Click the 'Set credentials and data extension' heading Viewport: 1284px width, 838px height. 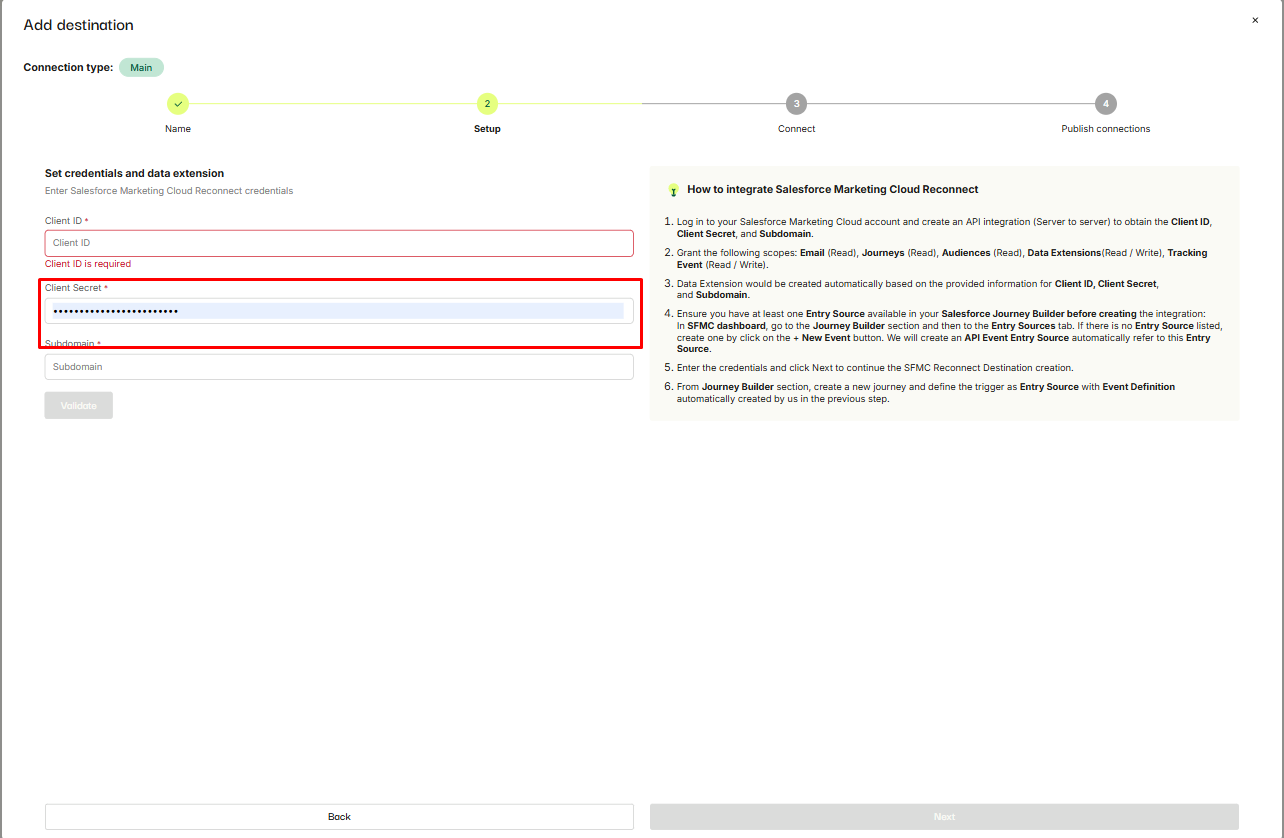134,173
